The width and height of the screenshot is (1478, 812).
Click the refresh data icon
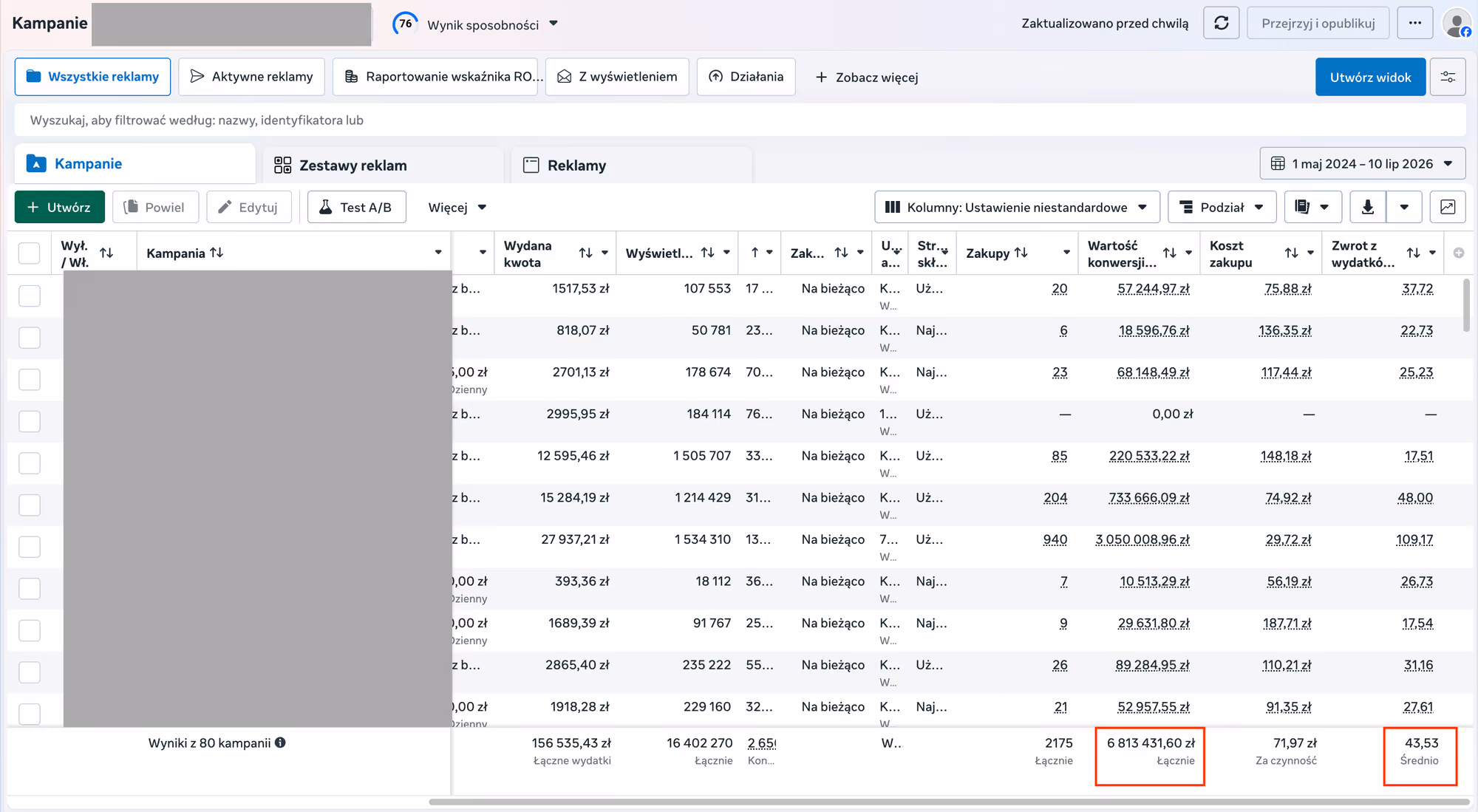point(1222,24)
